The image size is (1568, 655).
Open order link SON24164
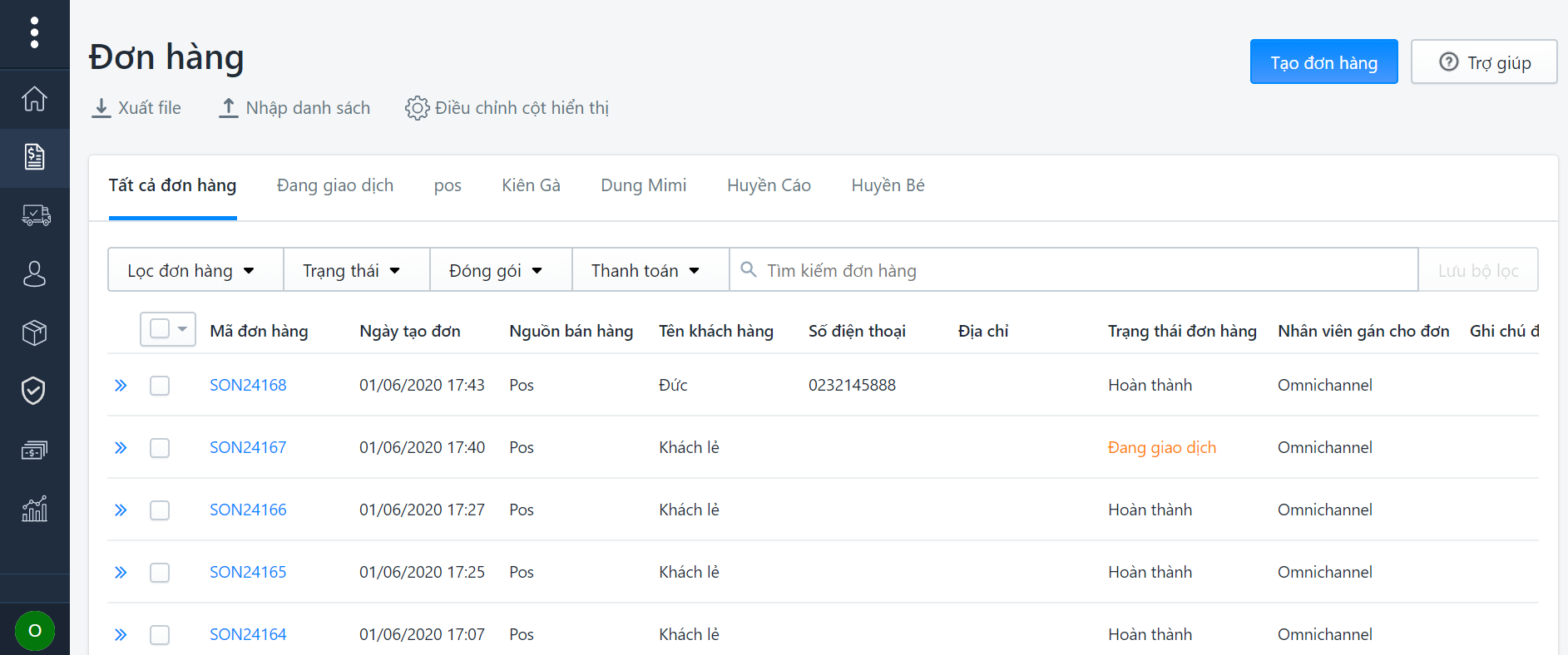pos(248,634)
